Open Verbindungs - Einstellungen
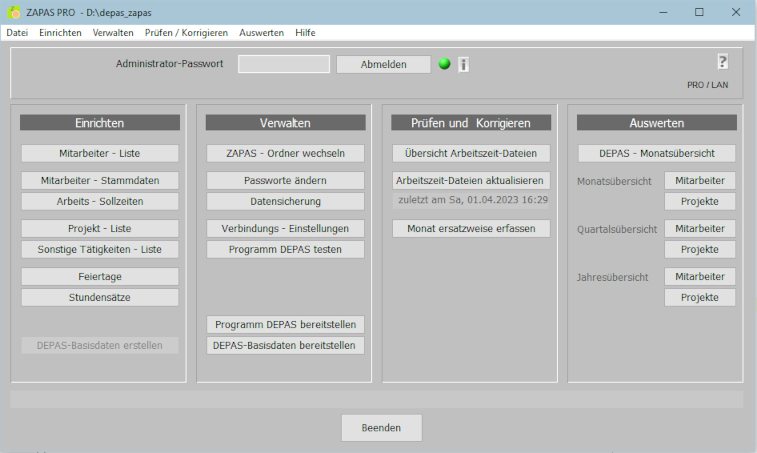Screen dimensions: 757x453 point(285,228)
